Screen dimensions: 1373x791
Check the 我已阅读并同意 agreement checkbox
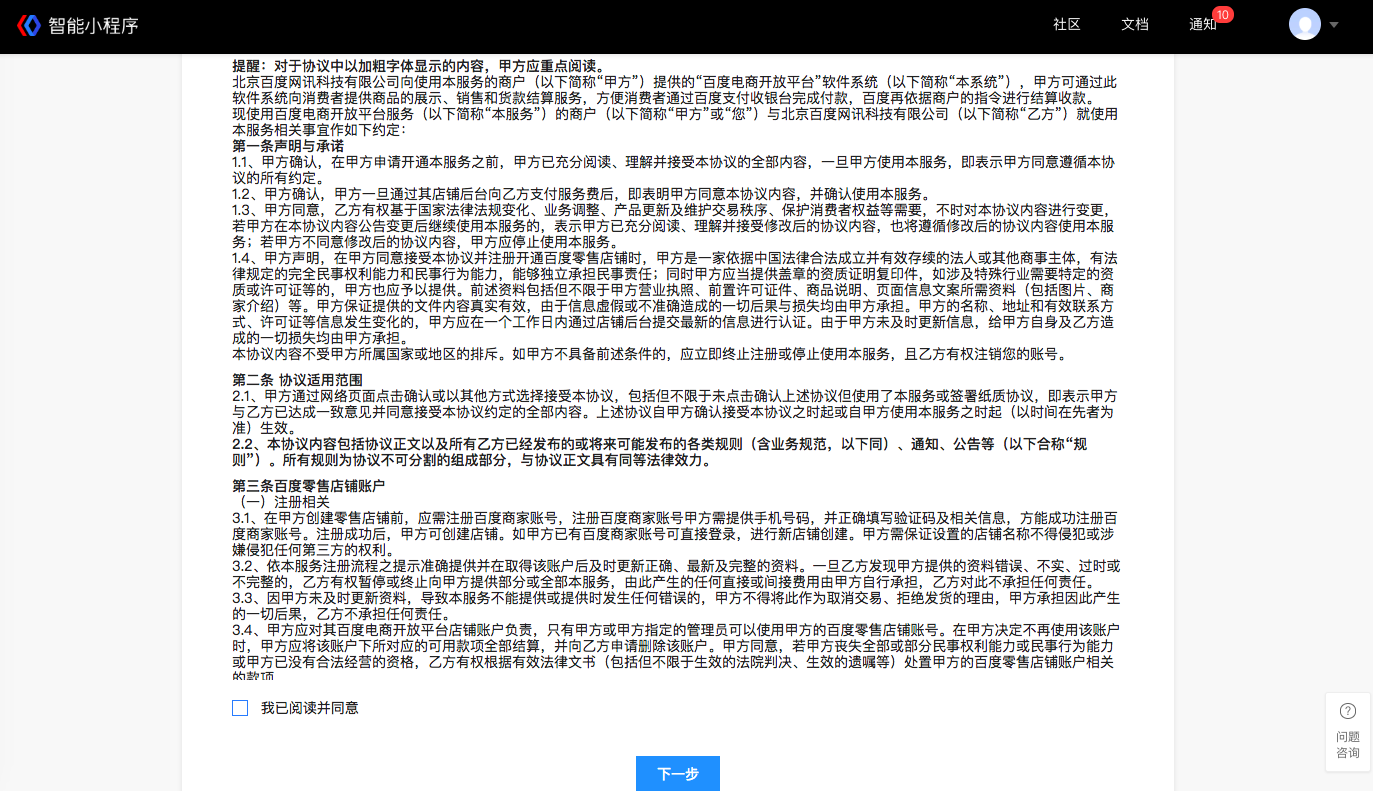pyautogui.click(x=240, y=707)
